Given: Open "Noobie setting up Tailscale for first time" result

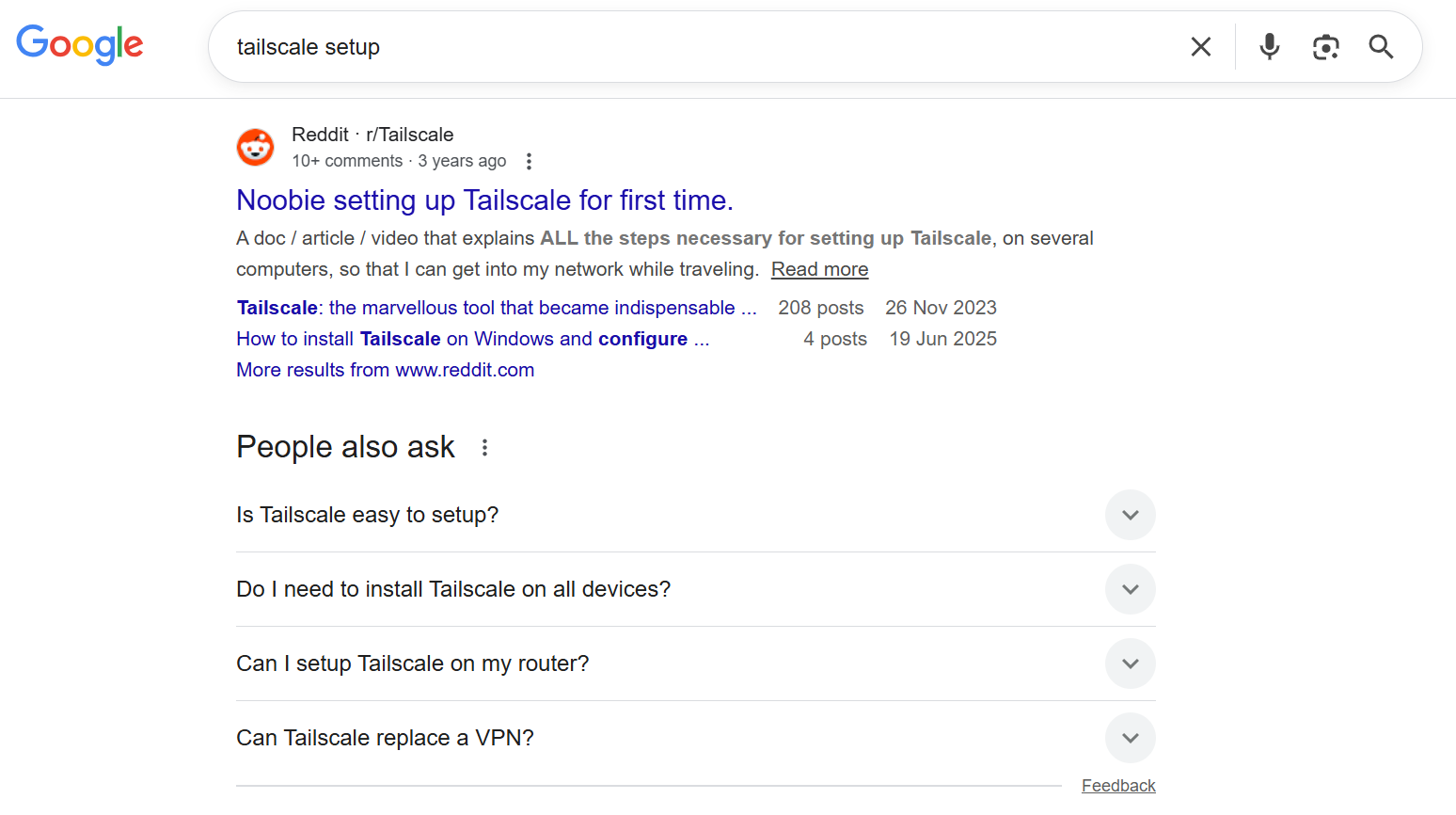Looking at the screenshot, I should (x=484, y=200).
